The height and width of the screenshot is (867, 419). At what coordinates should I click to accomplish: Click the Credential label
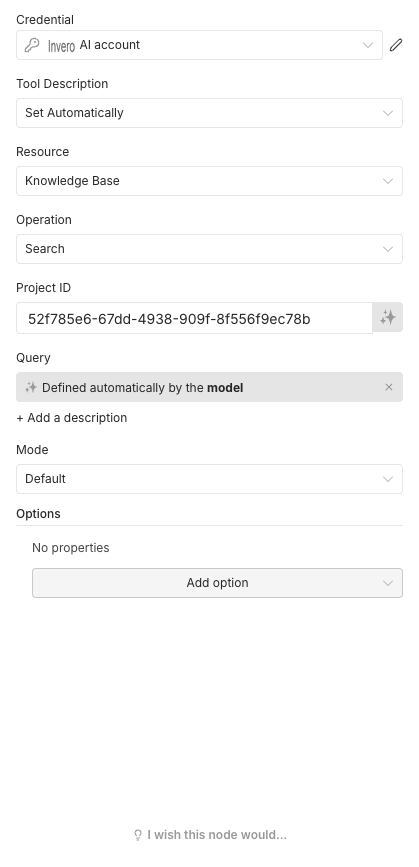[x=45, y=19]
